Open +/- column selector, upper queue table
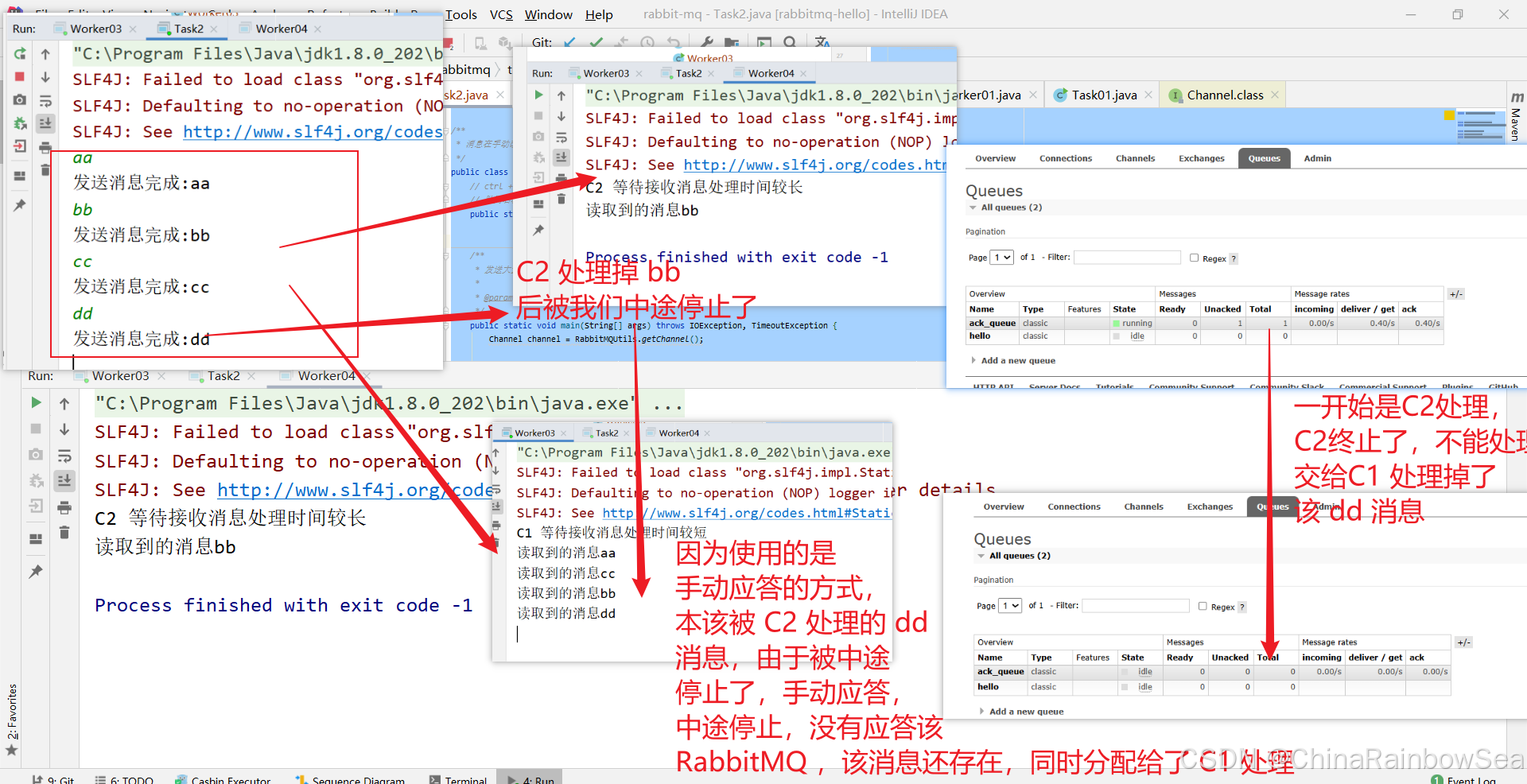1527x784 pixels. click(1455, 294)
